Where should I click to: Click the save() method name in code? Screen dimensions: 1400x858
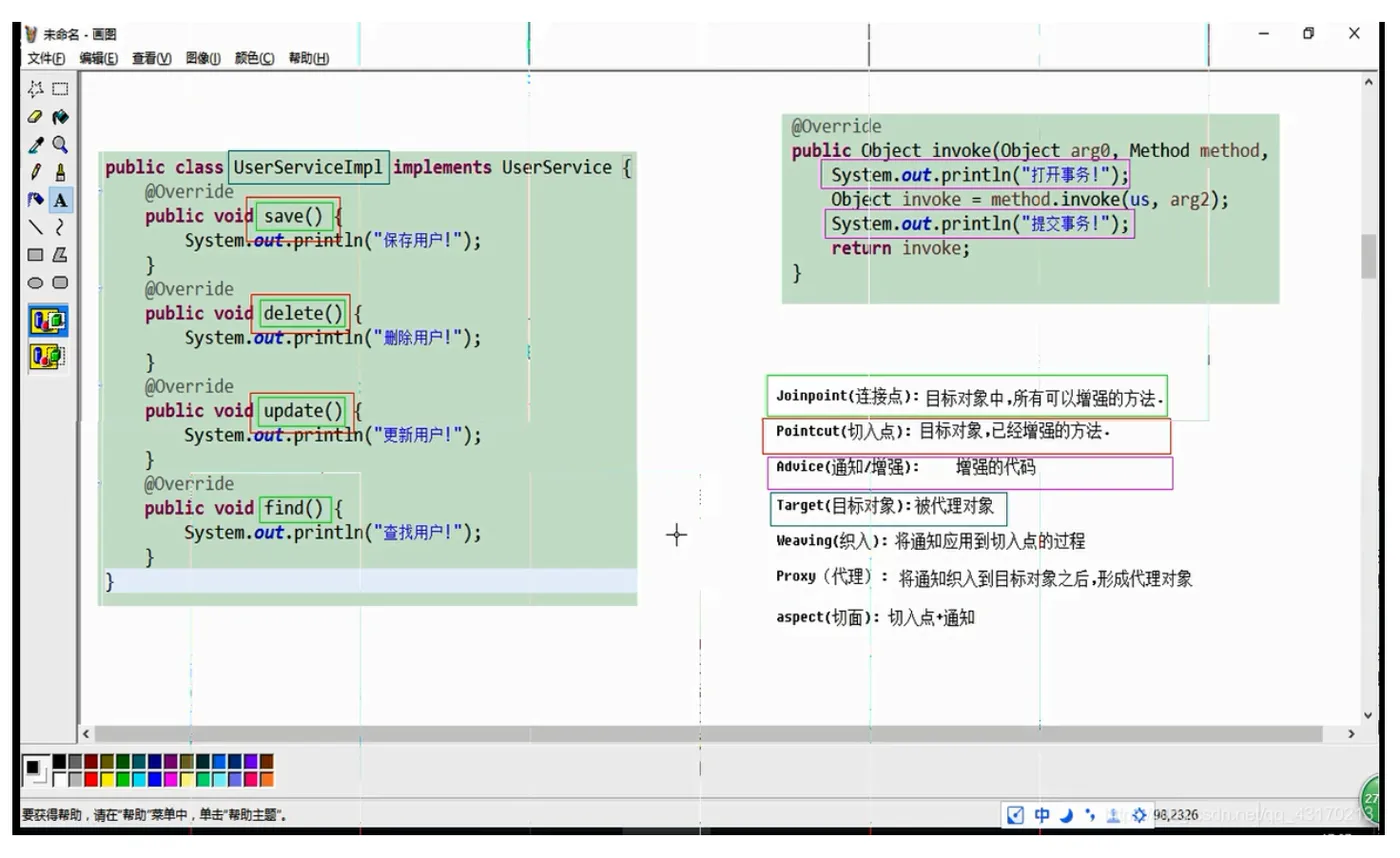click(x=293, y=216)
